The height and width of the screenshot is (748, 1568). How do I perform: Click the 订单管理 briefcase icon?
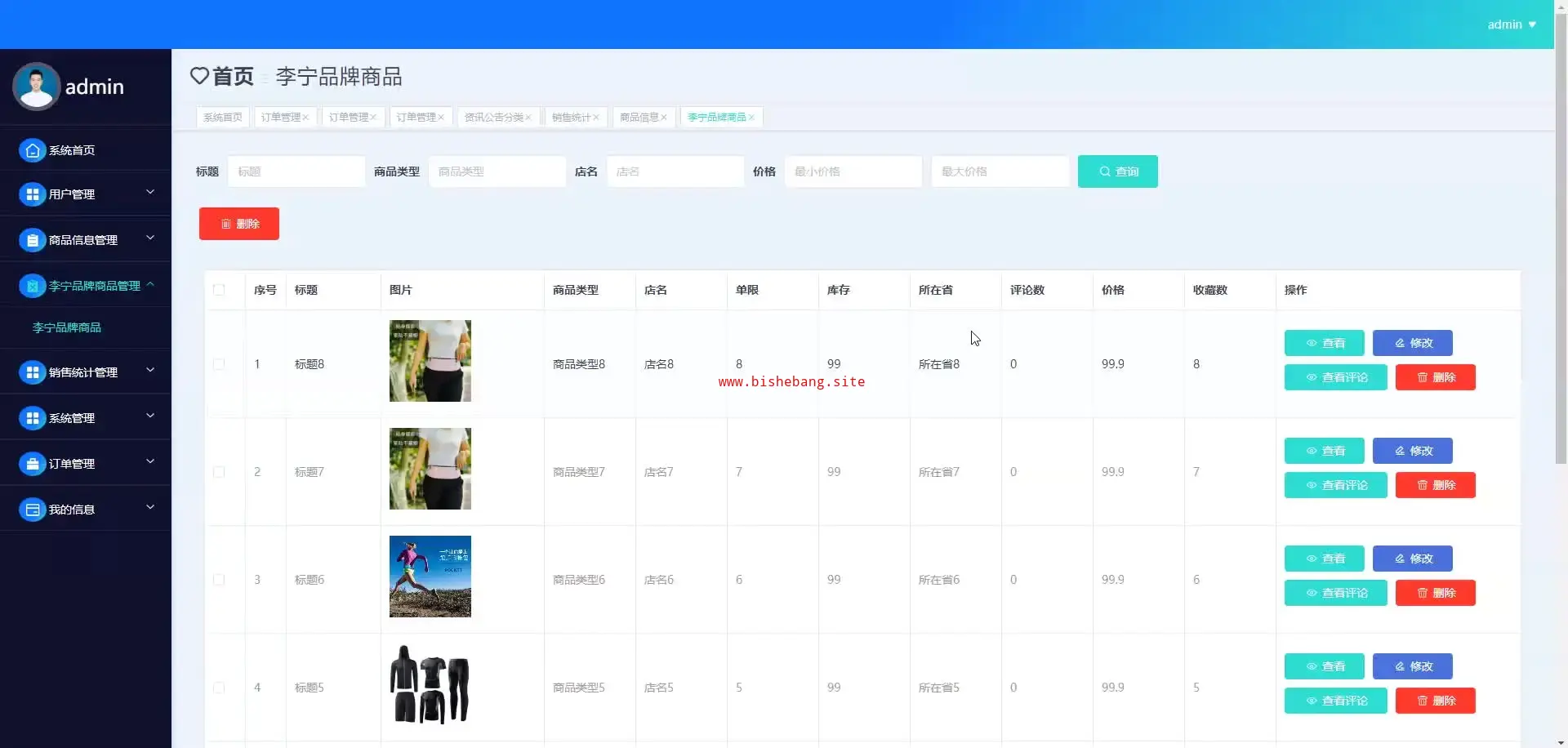32,464
